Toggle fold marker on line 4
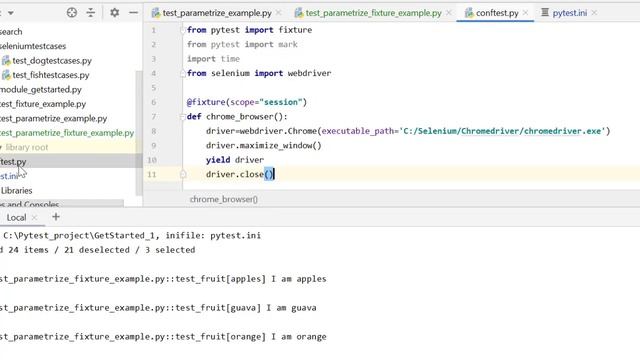Viewport: 640px width, 360px height. pos(183,73)
